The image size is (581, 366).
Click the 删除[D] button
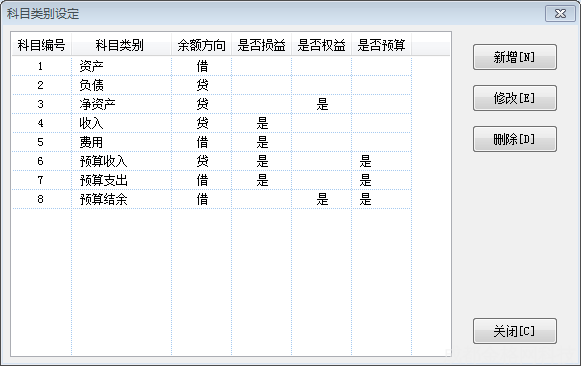514,139
